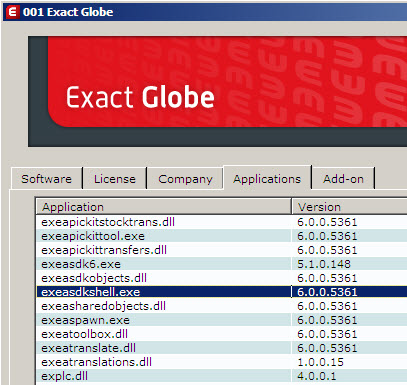Select the exeatoolbox.dll row
407x385 pixels.
[x=222, y=334]
